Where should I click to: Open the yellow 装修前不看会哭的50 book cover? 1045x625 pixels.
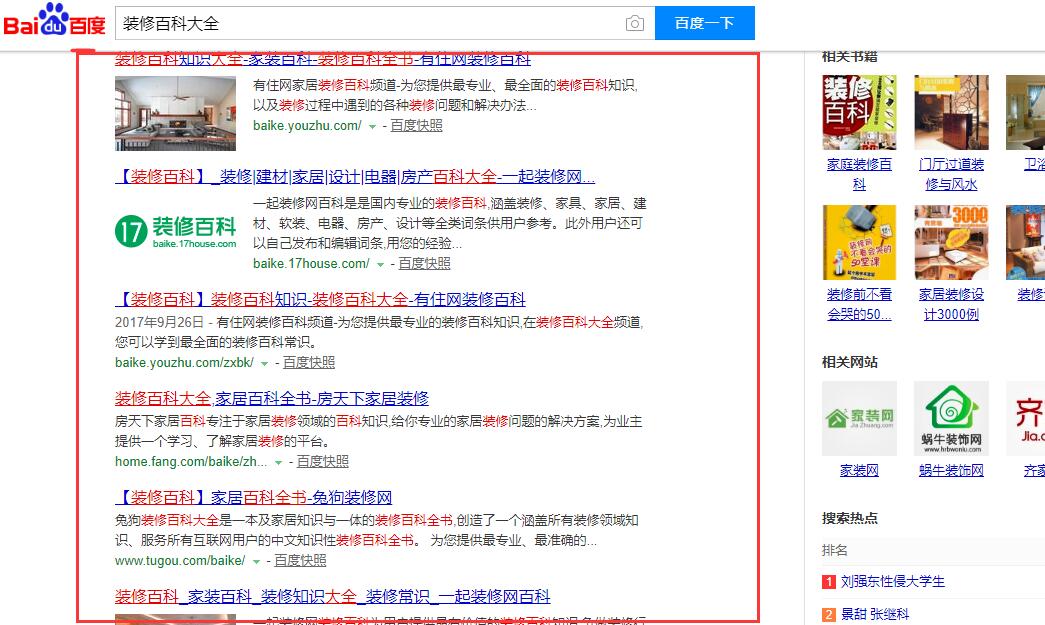point(859,243)
